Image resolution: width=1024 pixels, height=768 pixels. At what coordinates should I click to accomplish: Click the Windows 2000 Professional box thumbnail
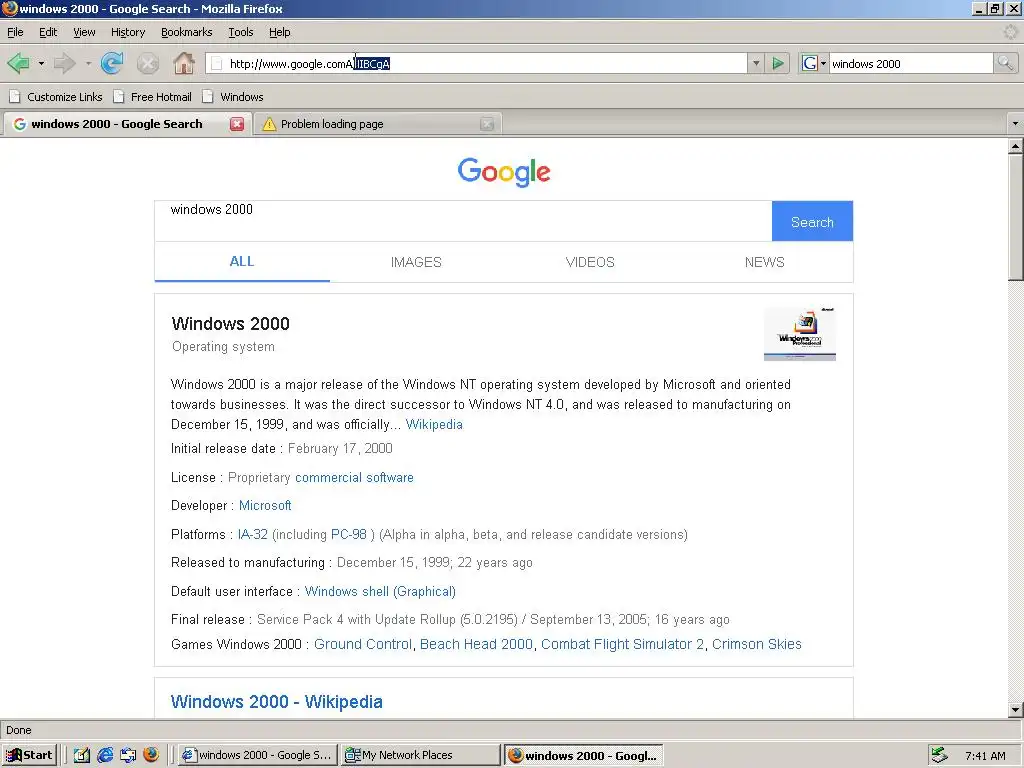pyautogui.click(x=800, y=334)
